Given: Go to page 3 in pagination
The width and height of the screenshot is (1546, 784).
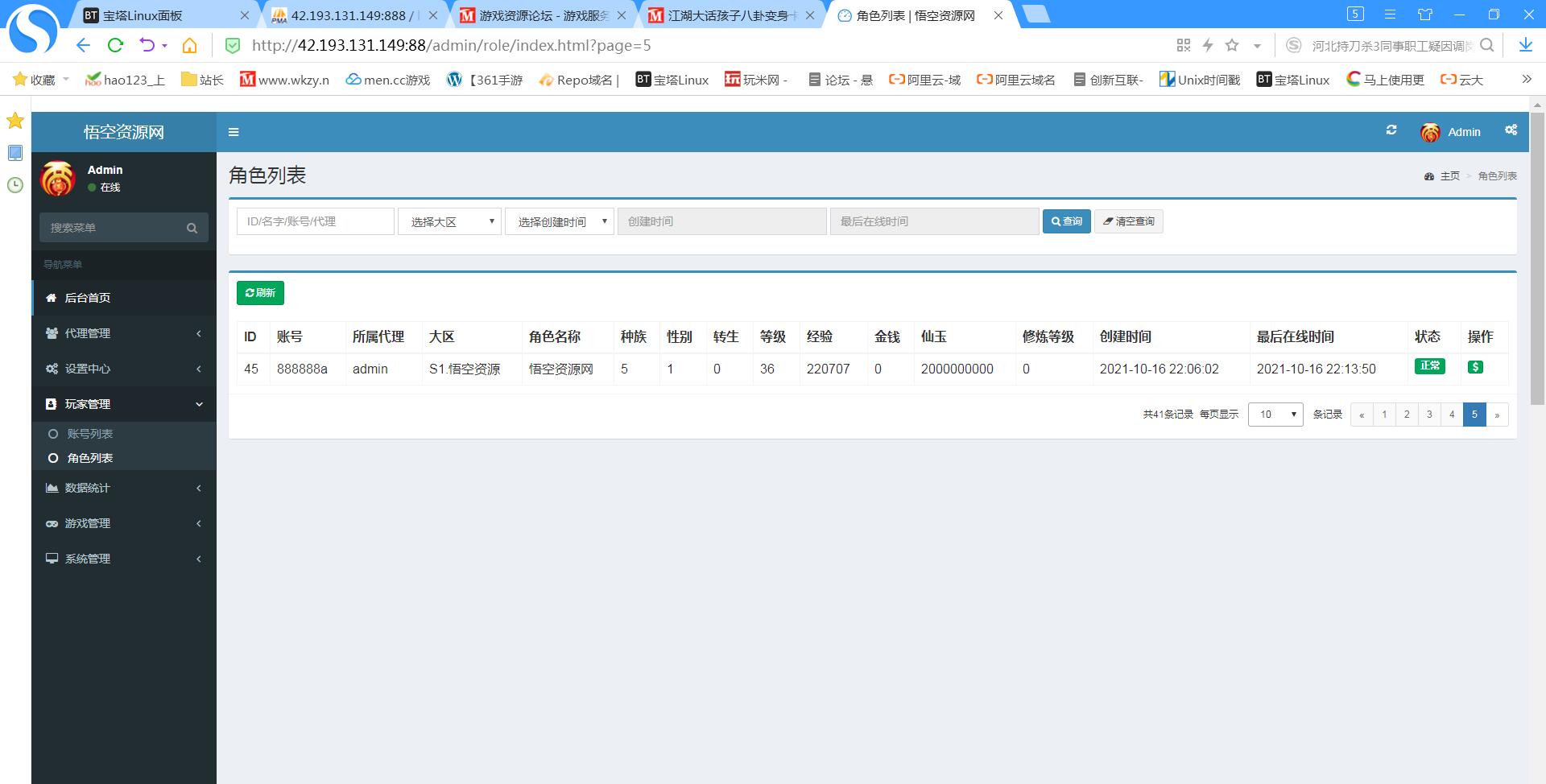Looking at the screenshot, I should click(x=1429, y=415).
